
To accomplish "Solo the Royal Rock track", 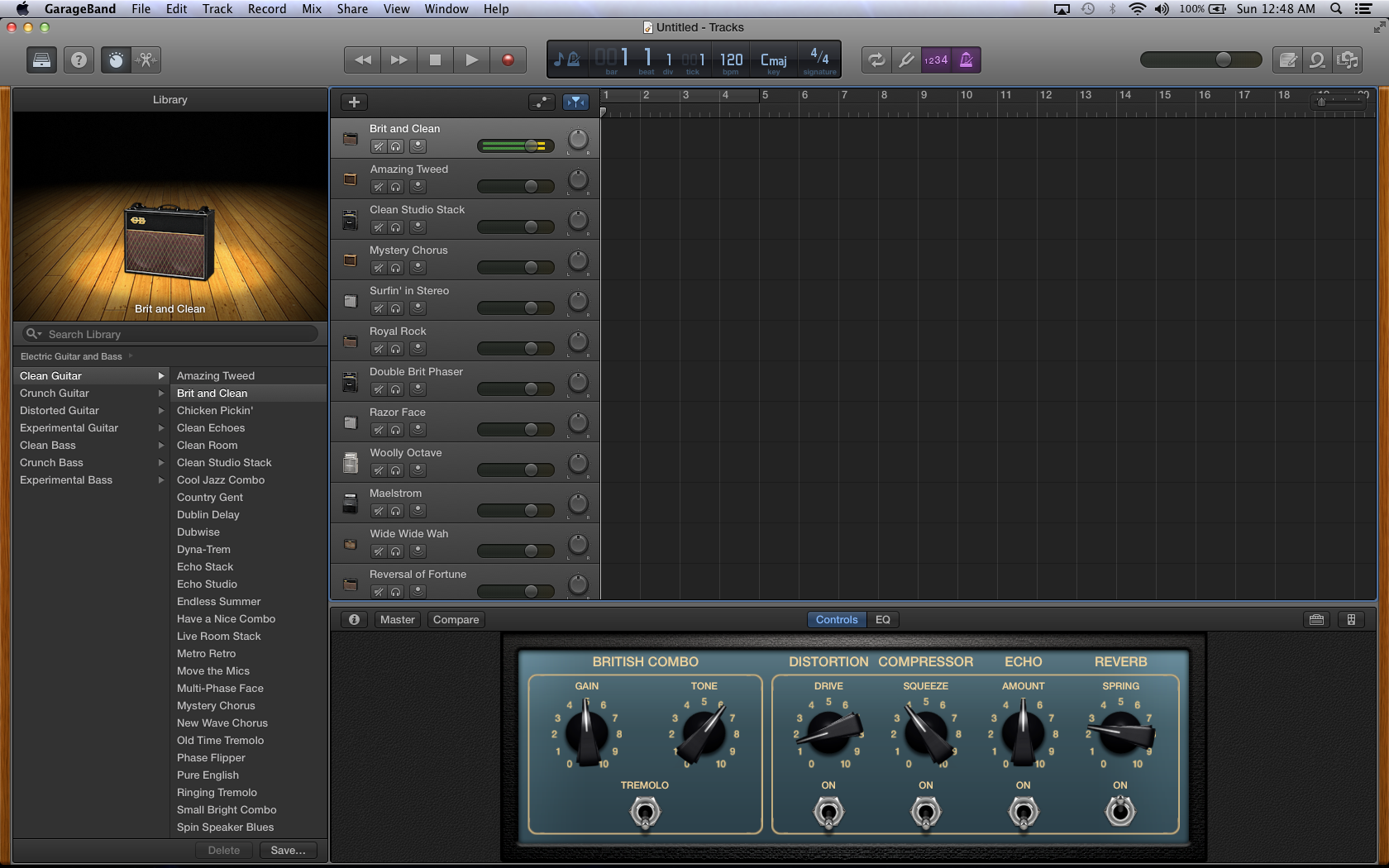I will tap(396, 349).
